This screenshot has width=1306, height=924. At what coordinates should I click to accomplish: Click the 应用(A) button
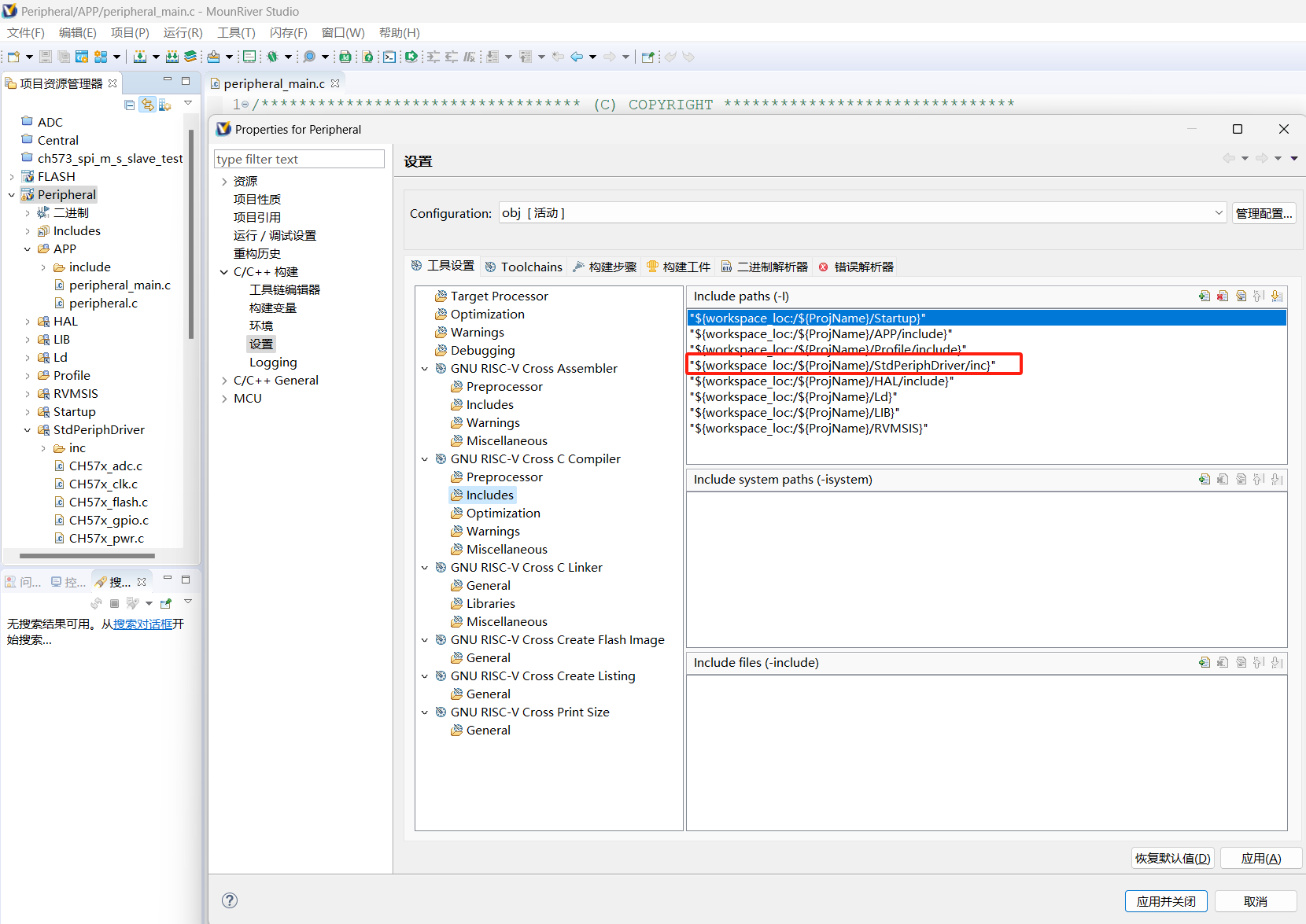1261,858
